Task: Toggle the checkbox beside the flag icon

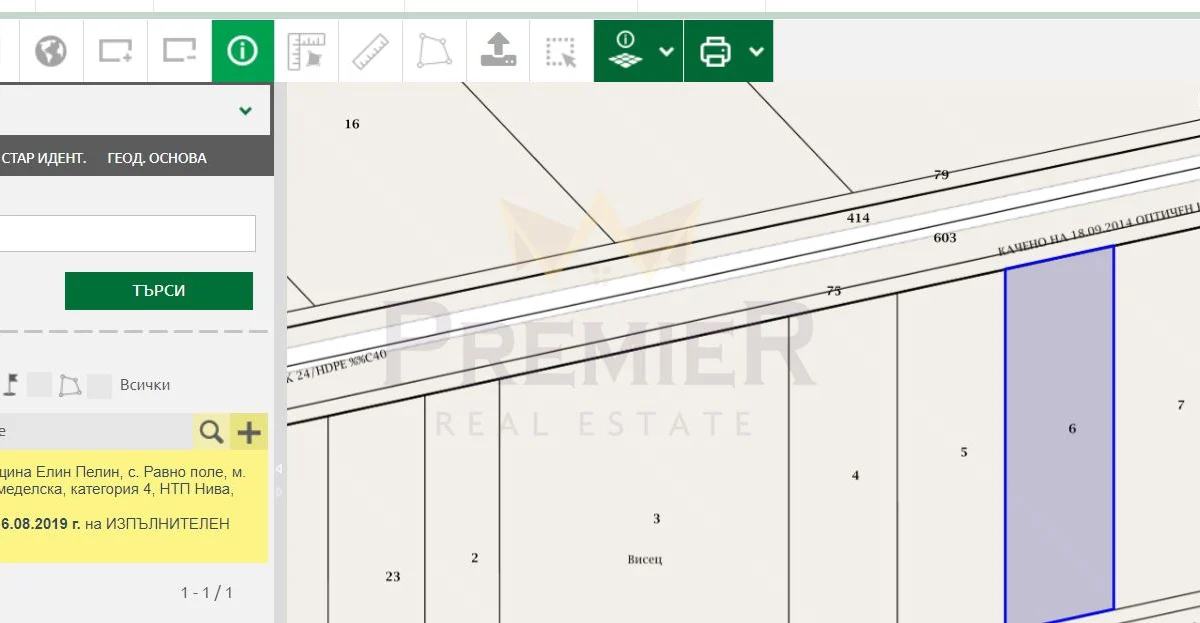Action: (39, 385)
